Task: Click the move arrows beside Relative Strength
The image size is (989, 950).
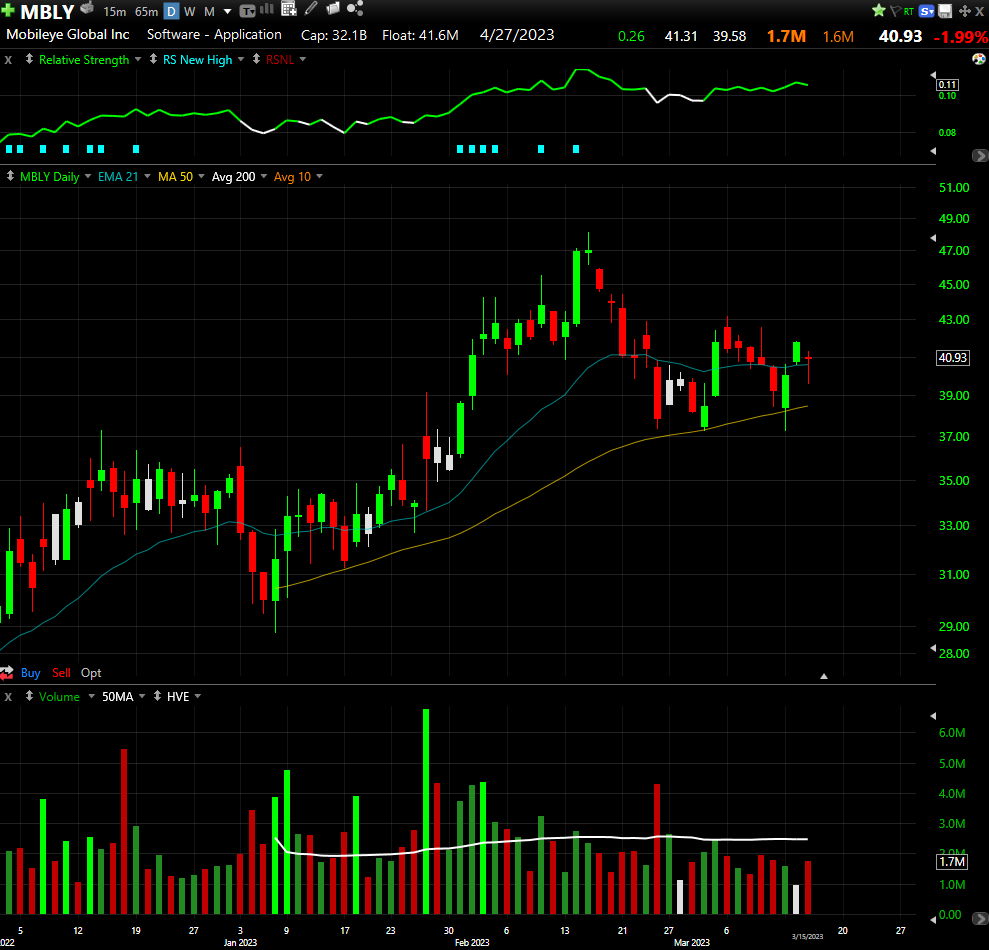Action: click(x=29, y=59)
